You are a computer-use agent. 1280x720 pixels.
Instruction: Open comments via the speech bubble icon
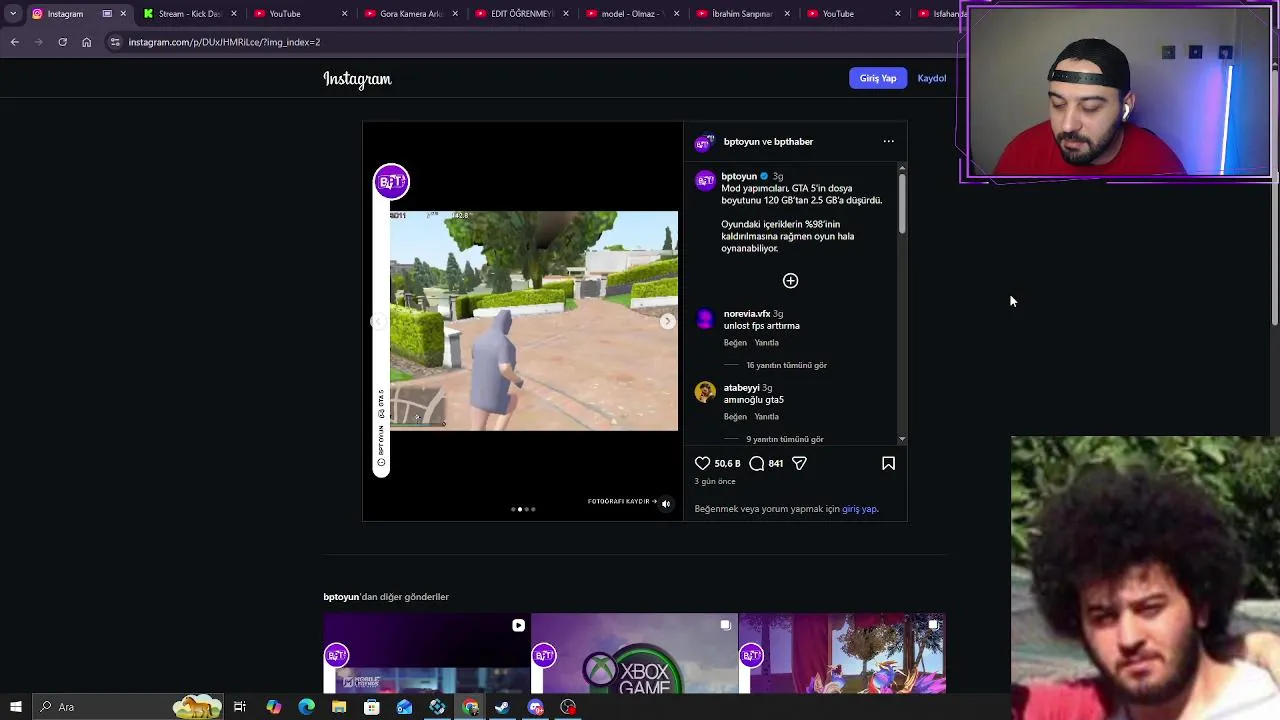tap(757, 463)
